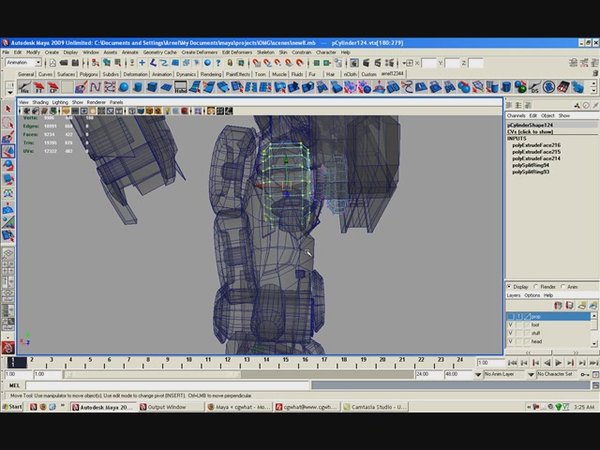Open the Animation menu set dropdown
Viewport: 600px width, 450px height.
coord(38,62)
